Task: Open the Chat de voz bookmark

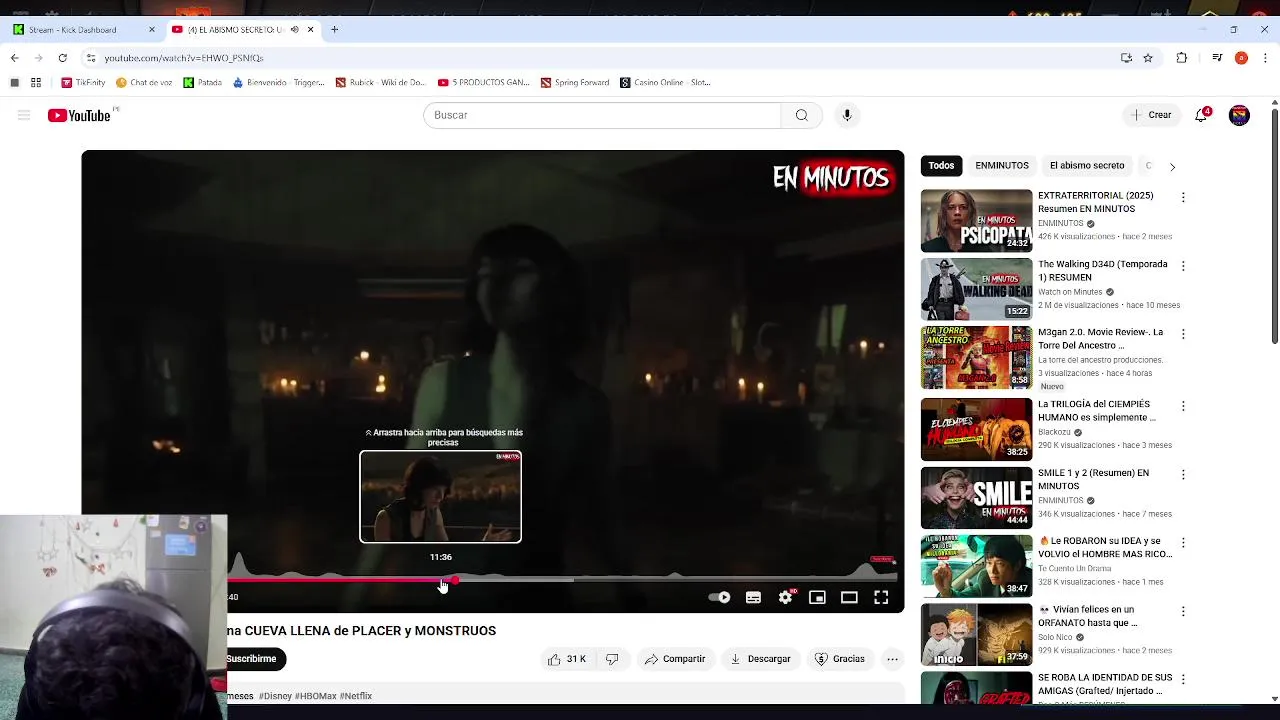Action: point(144,83)
